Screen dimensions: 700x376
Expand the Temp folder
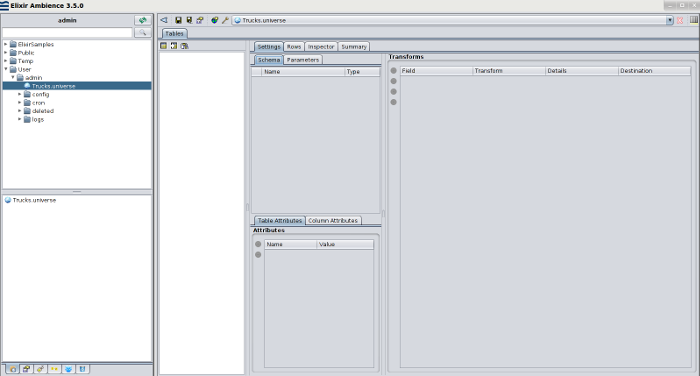[6, 61]
